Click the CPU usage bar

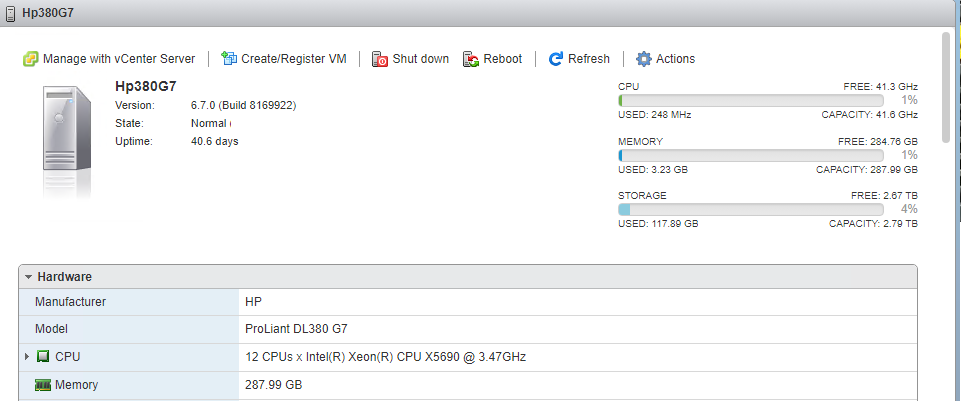coord(751,101)
